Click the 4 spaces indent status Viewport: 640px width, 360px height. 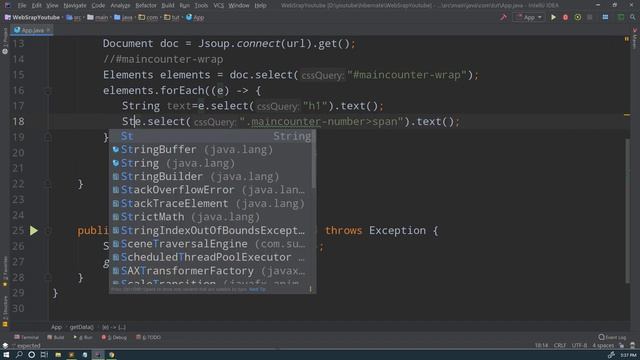coord(602,345)
